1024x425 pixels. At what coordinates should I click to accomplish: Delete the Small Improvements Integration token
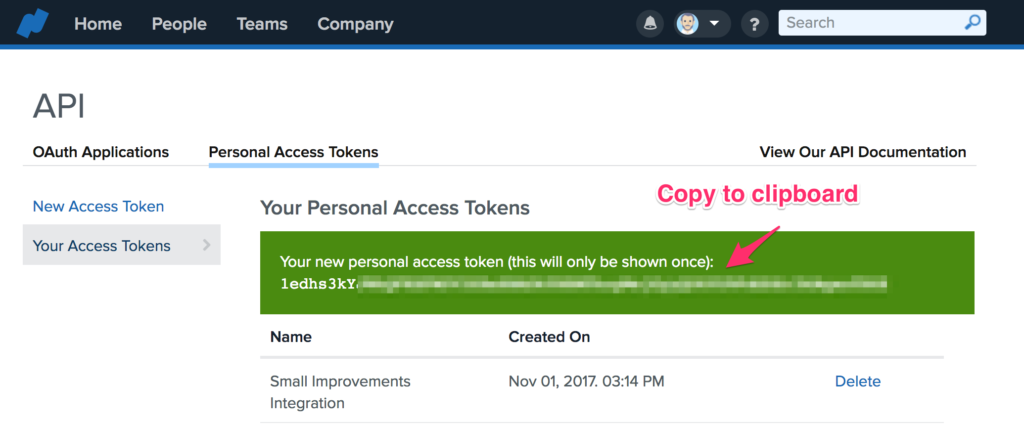[858, 381]
